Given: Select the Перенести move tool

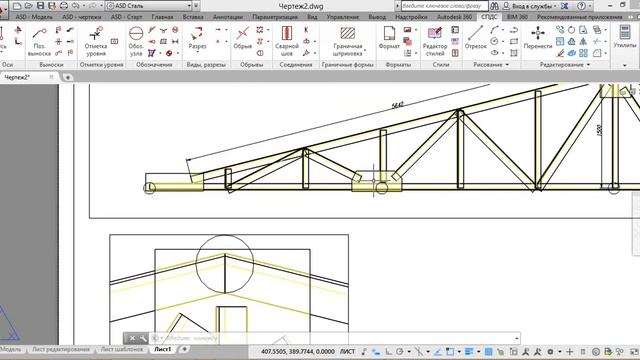Looking at the screenshot, I should tap(538, 39).
